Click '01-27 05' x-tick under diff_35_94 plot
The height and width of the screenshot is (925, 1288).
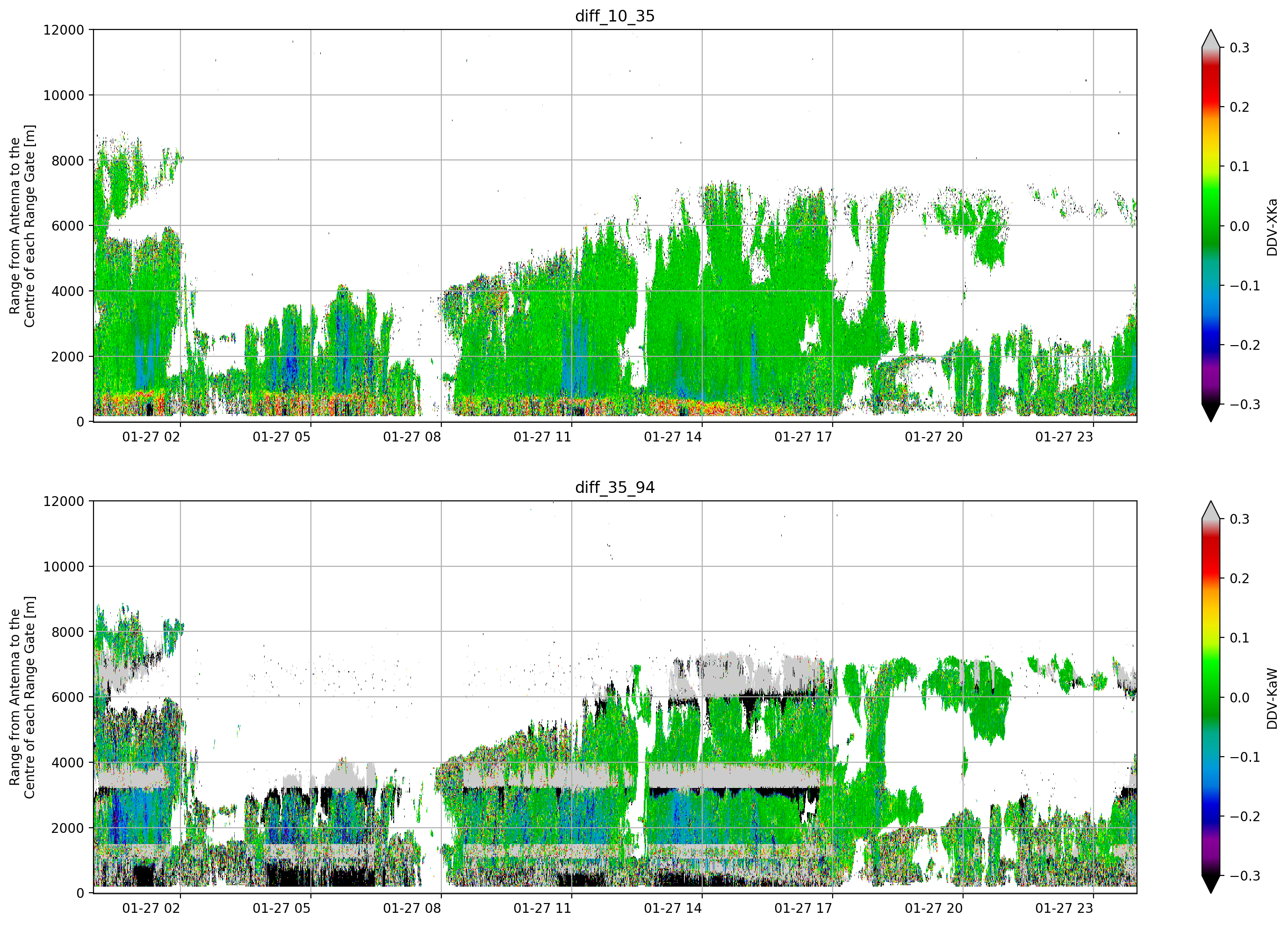[x=282, y=909]
